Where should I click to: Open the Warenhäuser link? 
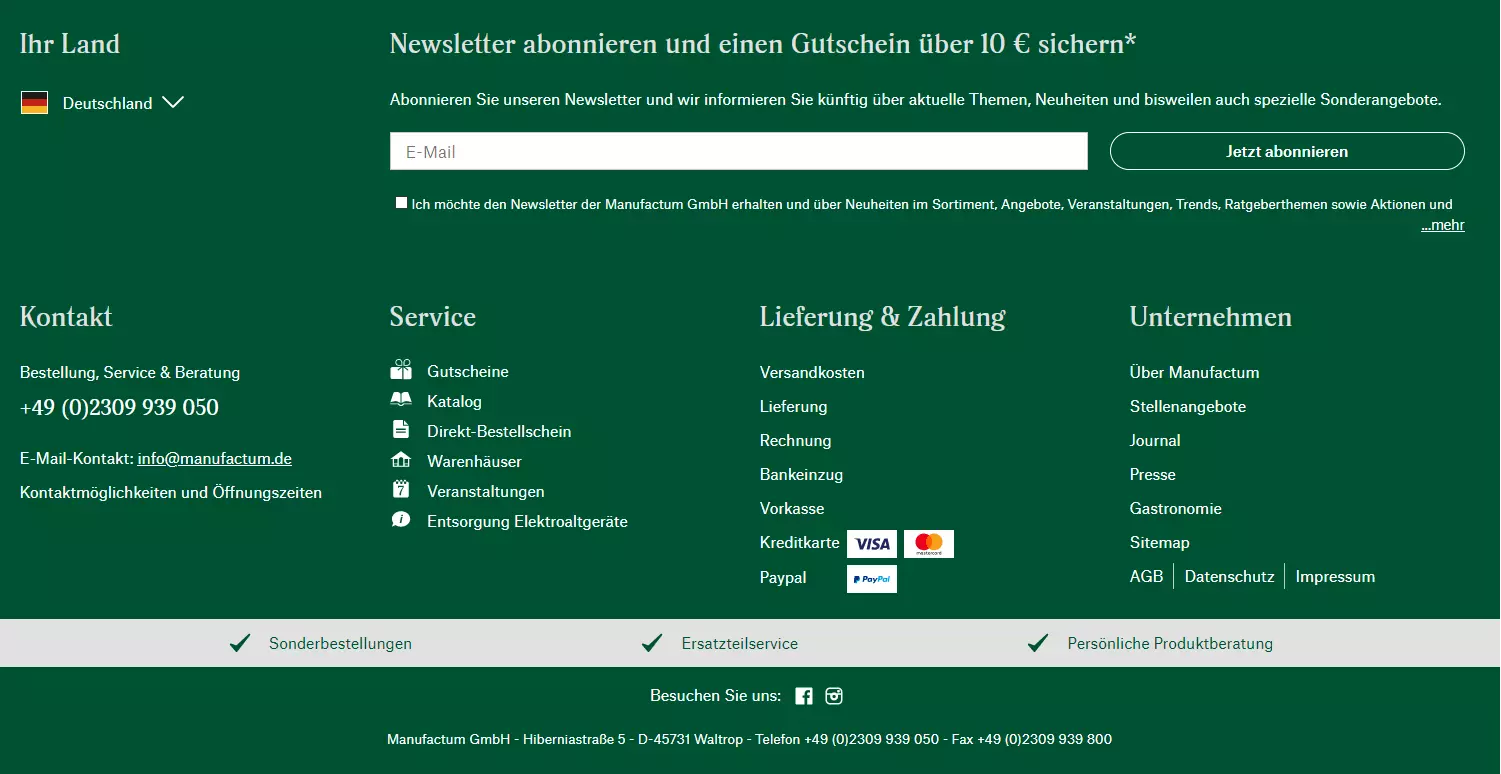coord(474,461)
